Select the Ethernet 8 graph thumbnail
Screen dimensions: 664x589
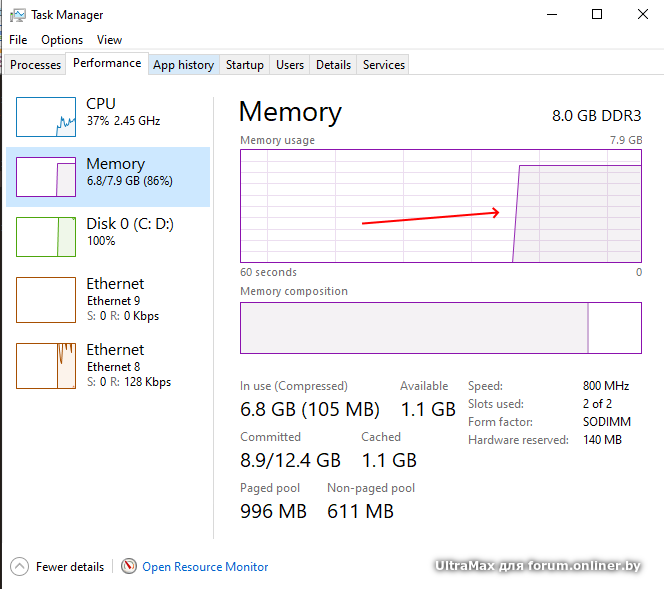click(x=46, y=365)
